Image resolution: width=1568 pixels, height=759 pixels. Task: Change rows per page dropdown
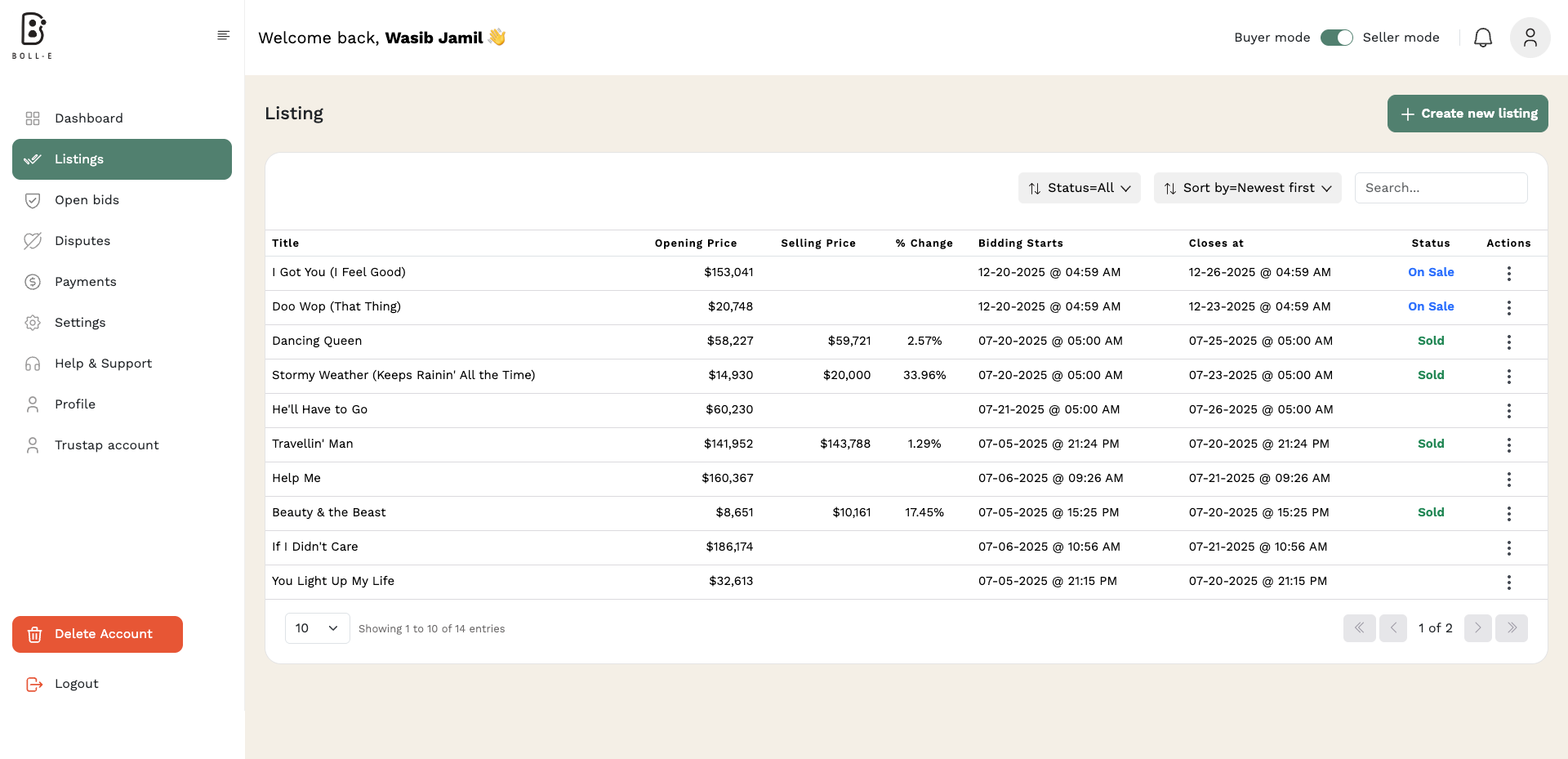click(x=317, y=628)
